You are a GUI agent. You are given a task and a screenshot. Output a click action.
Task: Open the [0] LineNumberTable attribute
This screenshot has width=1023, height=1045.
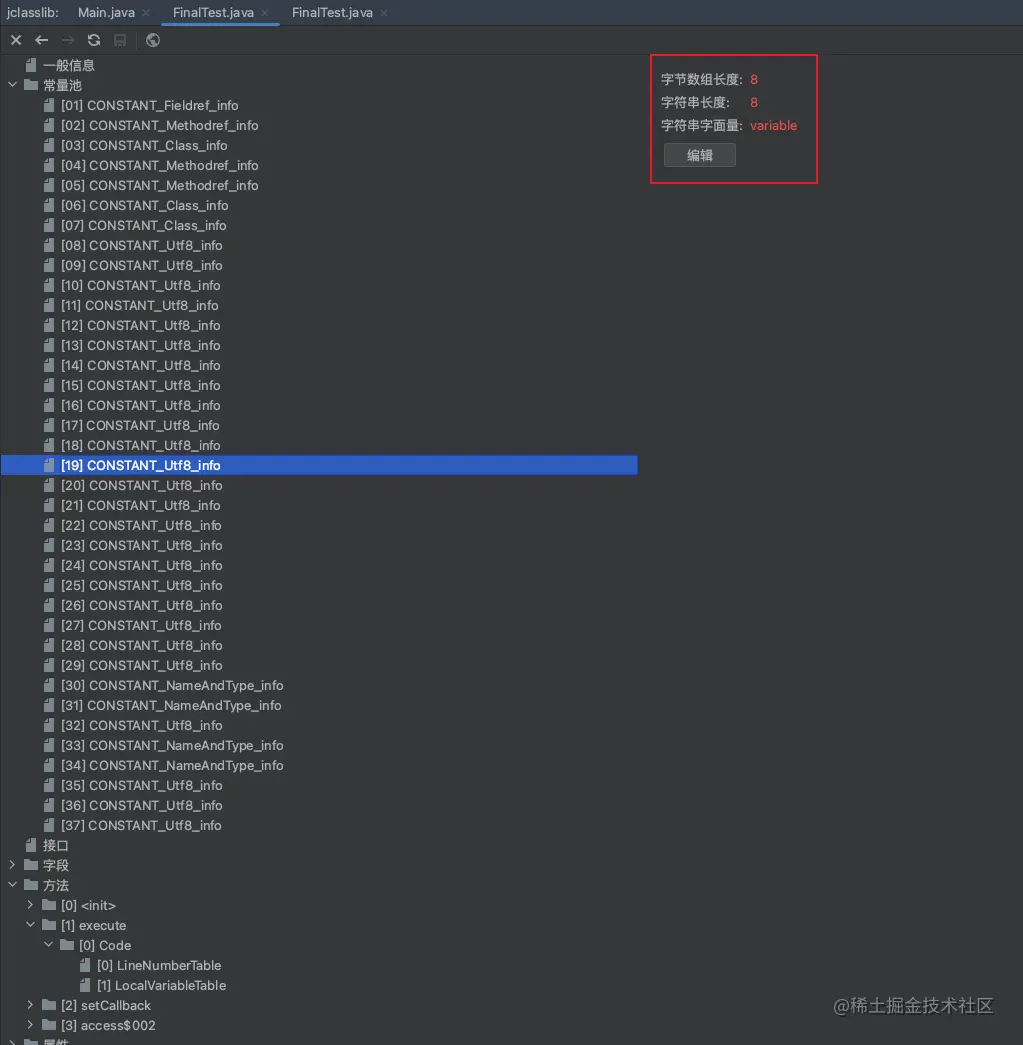tap(159, 965)
